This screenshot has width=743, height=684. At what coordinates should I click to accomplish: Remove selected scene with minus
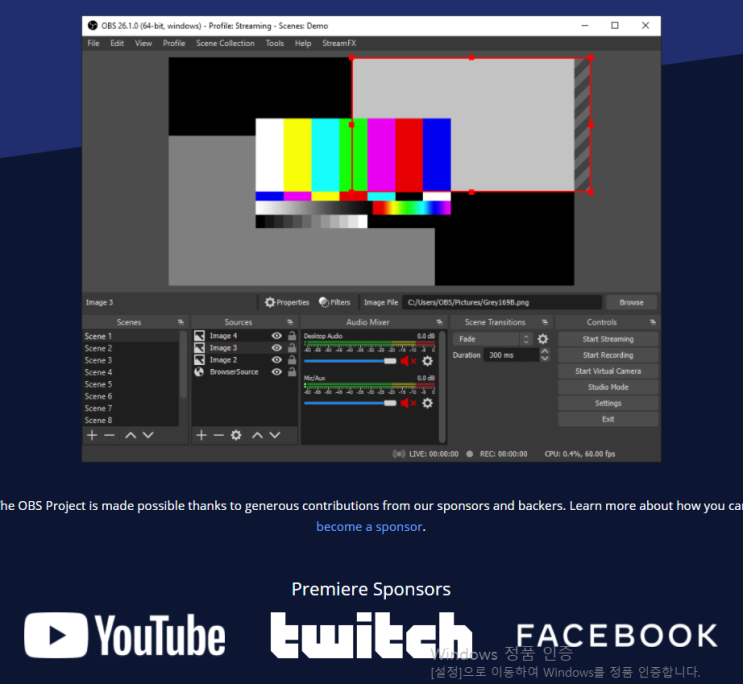[x=109, y=435]
